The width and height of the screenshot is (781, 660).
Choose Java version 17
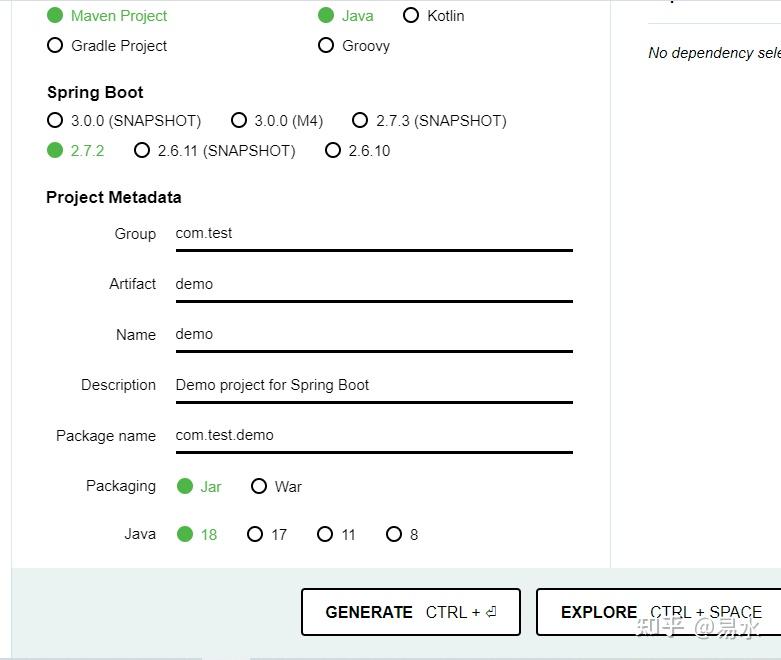coord(255,535)
